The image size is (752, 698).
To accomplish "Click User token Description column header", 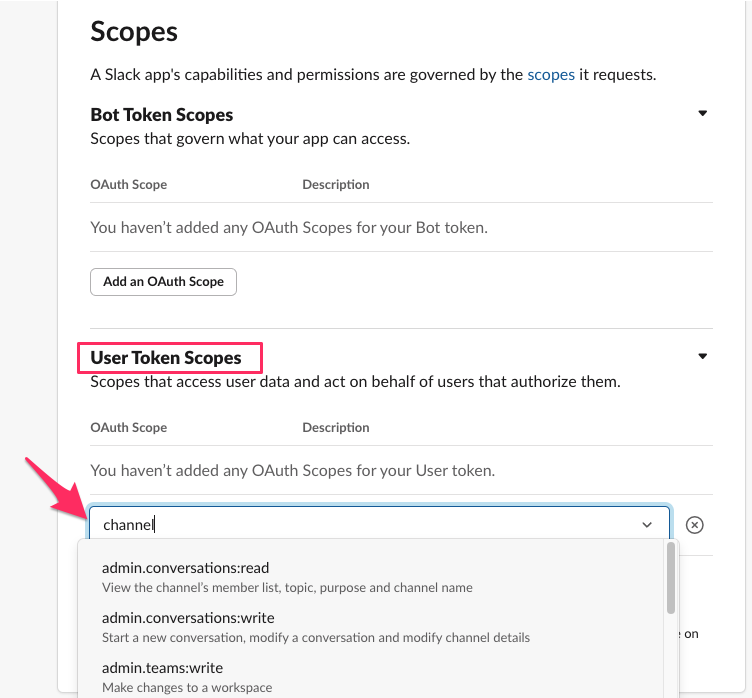I will point(336,427).
